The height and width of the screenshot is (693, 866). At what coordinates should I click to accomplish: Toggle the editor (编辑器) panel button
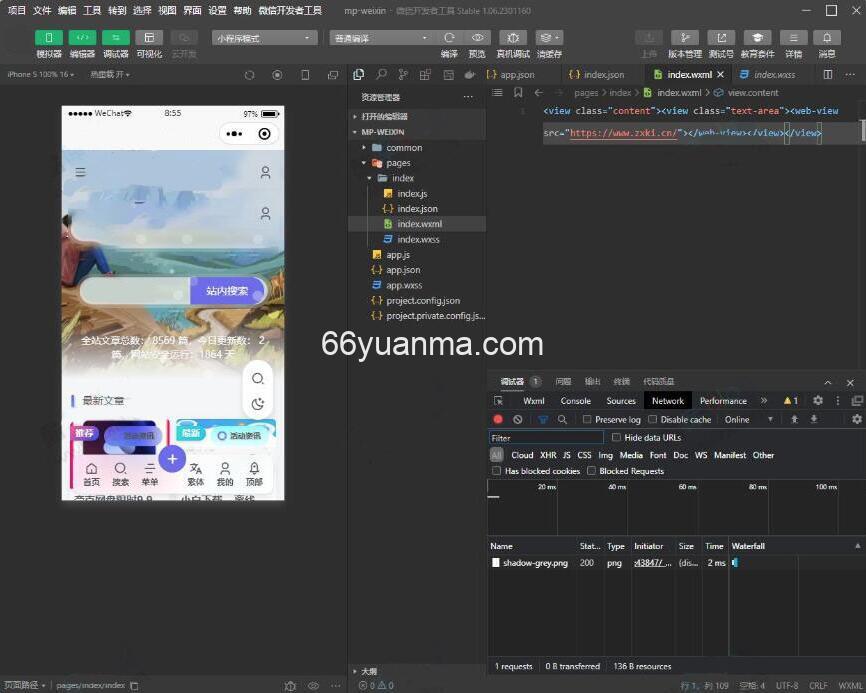(x=82, y=38)
